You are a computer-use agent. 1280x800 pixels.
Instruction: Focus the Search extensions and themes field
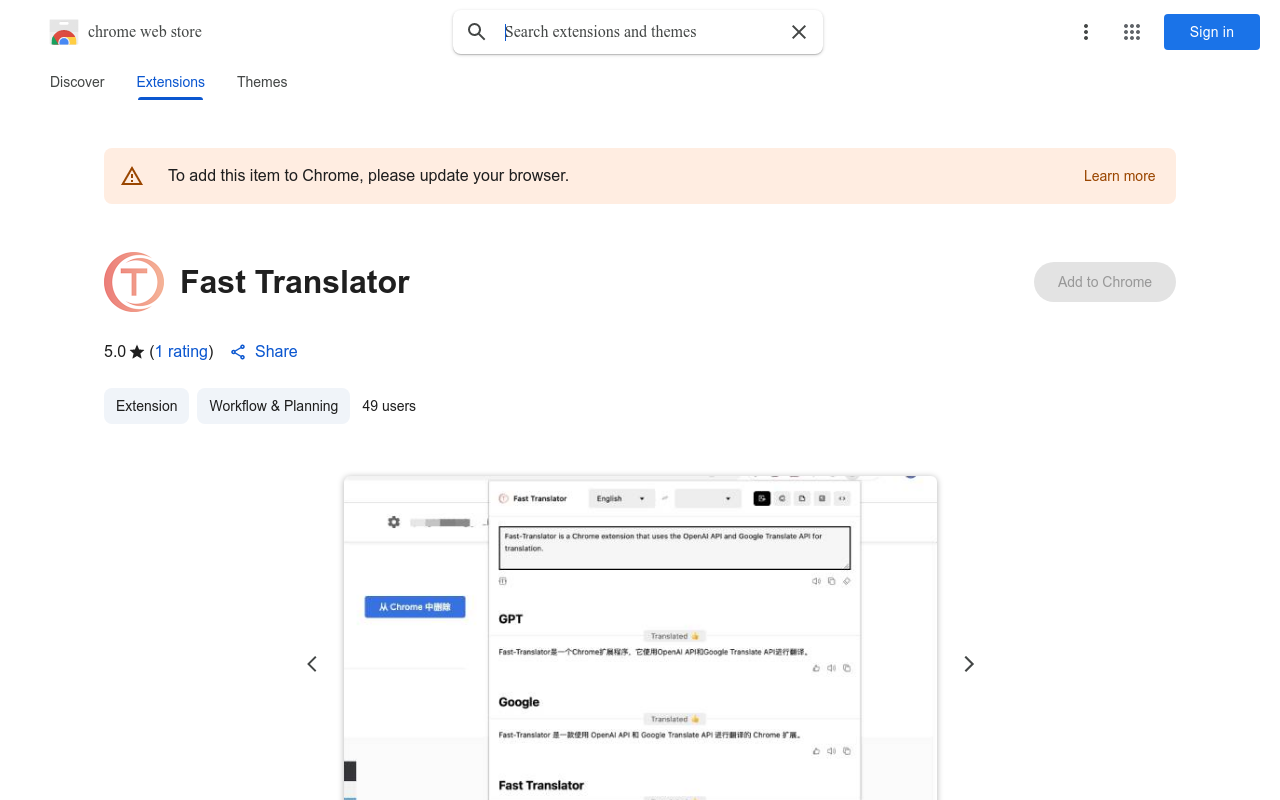[640, 32]
